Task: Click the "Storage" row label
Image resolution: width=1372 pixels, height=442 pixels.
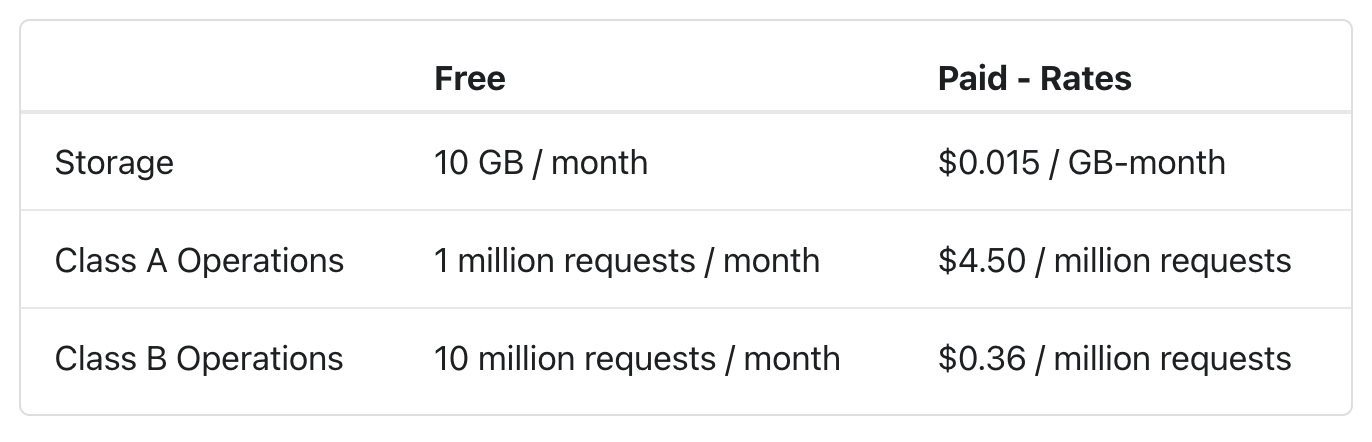Action: coord(114,162)
